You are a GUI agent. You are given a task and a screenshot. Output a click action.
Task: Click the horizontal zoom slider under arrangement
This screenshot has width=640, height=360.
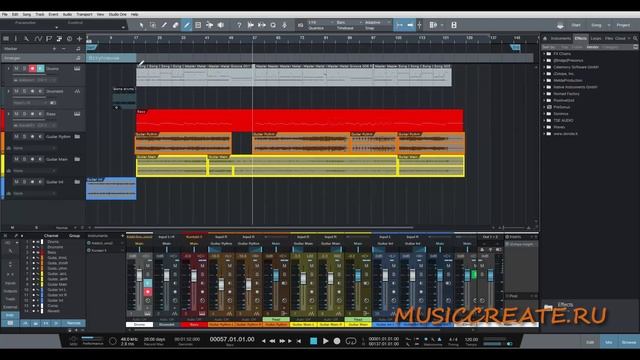coord(514,227)
